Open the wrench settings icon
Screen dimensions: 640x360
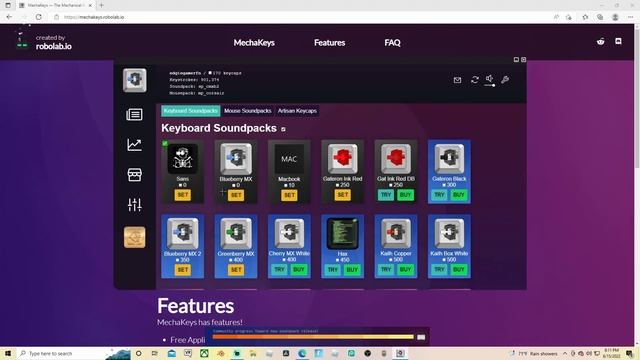pos(505,80)
